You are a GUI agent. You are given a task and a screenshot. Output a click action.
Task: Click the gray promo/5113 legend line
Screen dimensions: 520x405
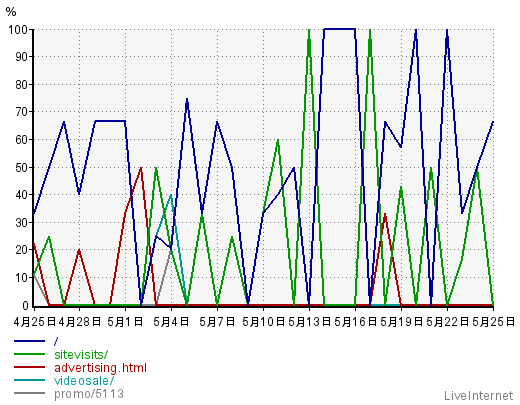point(29,393)
